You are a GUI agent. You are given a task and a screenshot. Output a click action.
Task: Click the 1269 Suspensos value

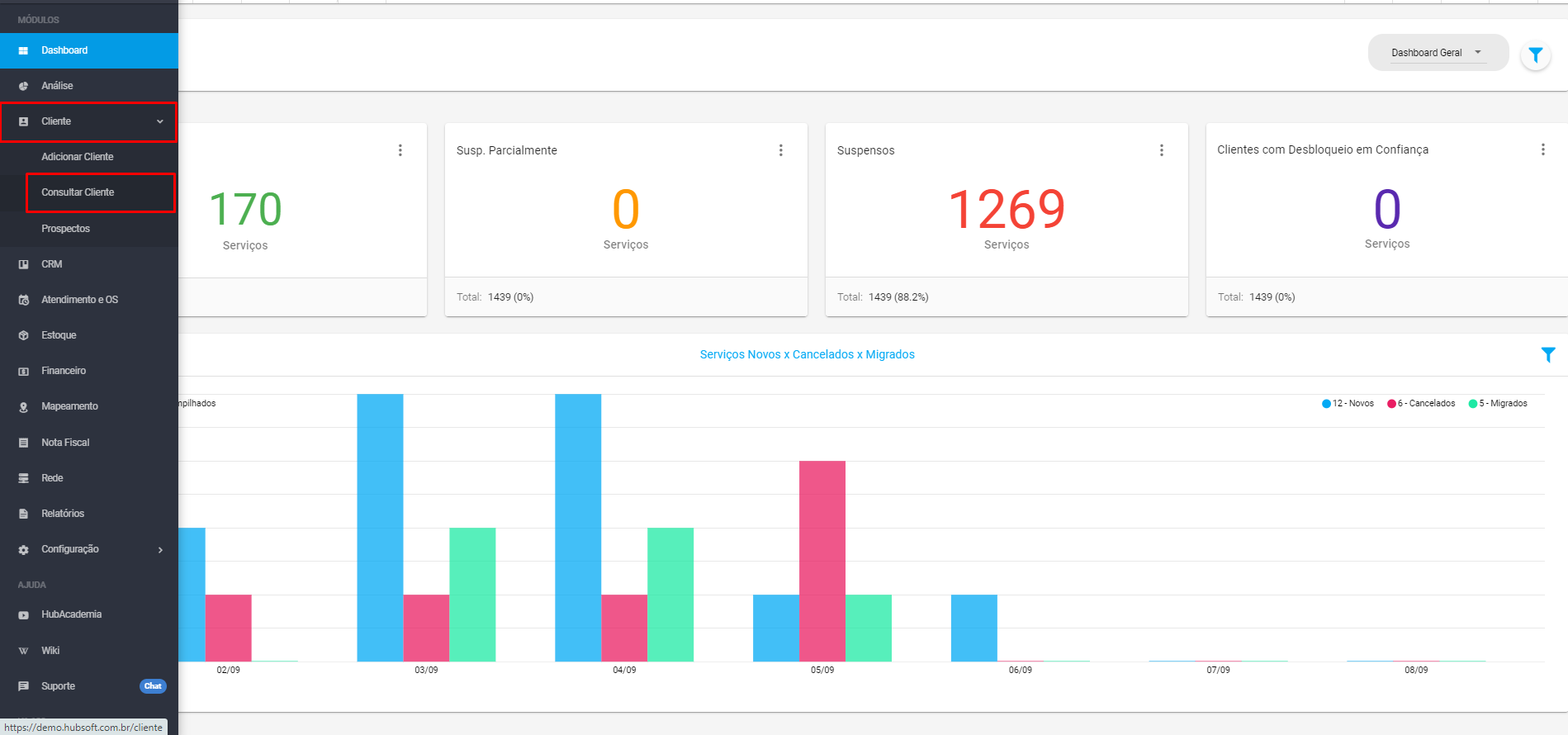click(x=1007, y=210)
